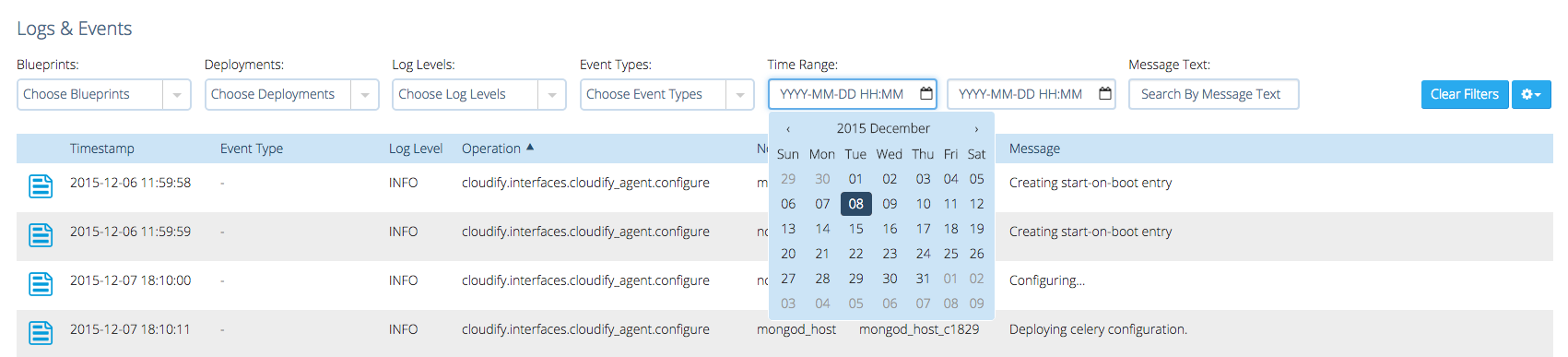Click message 'Configuring...'

(x=1046, y=280)
